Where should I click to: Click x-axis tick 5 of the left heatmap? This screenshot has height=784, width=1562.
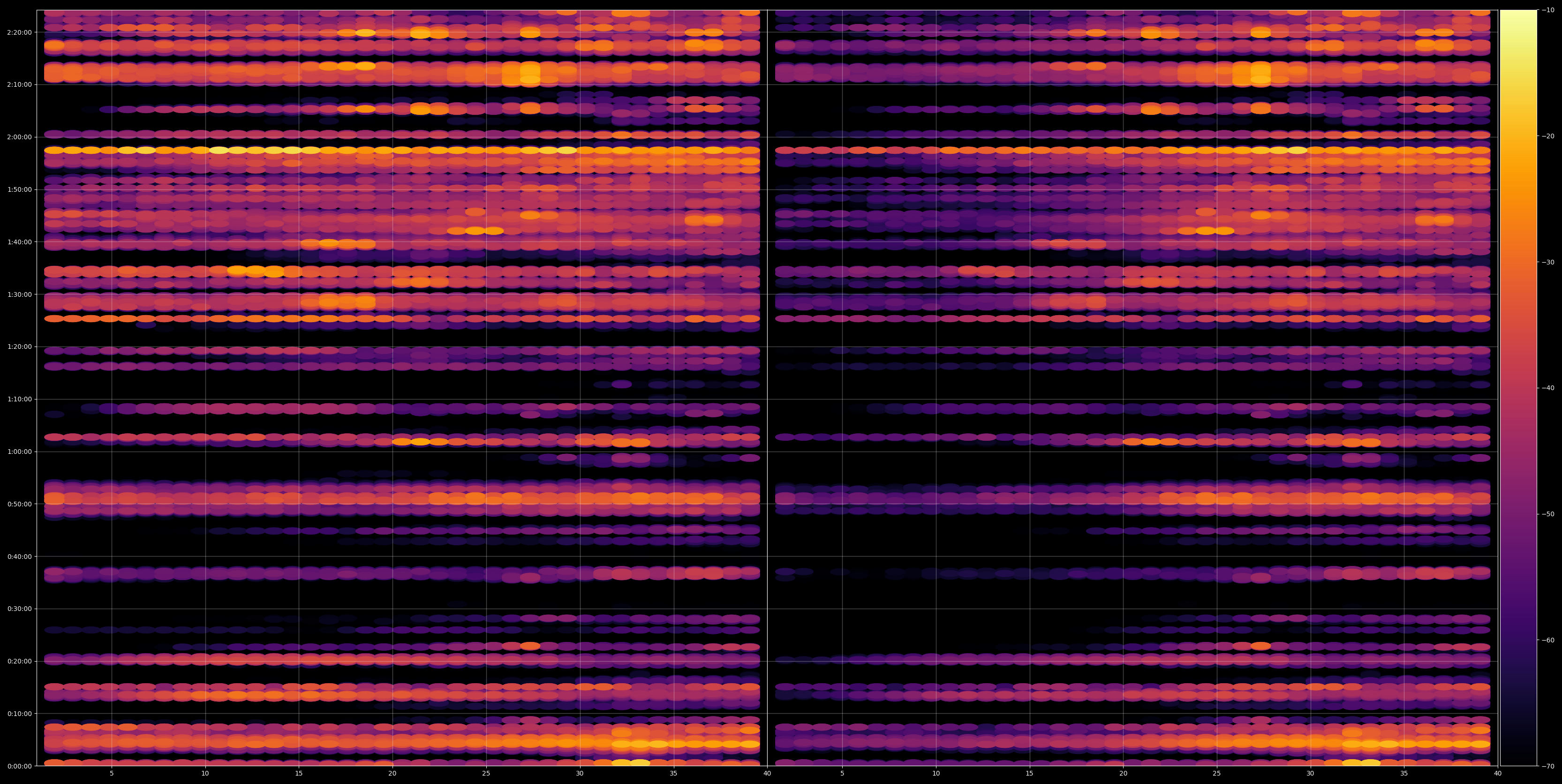click(x=112, y=773)
